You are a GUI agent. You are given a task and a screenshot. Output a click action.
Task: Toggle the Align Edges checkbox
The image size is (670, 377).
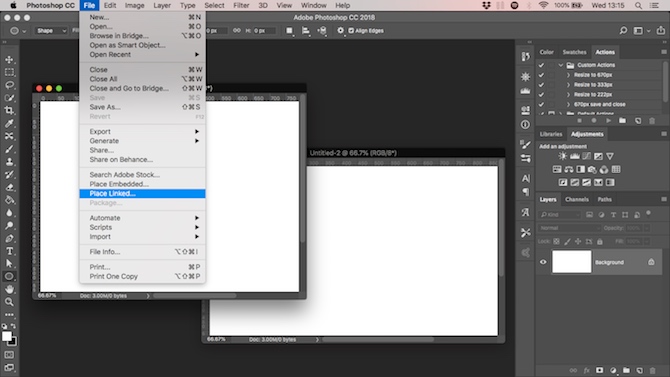pyautogui.click(x=351, y=31)
